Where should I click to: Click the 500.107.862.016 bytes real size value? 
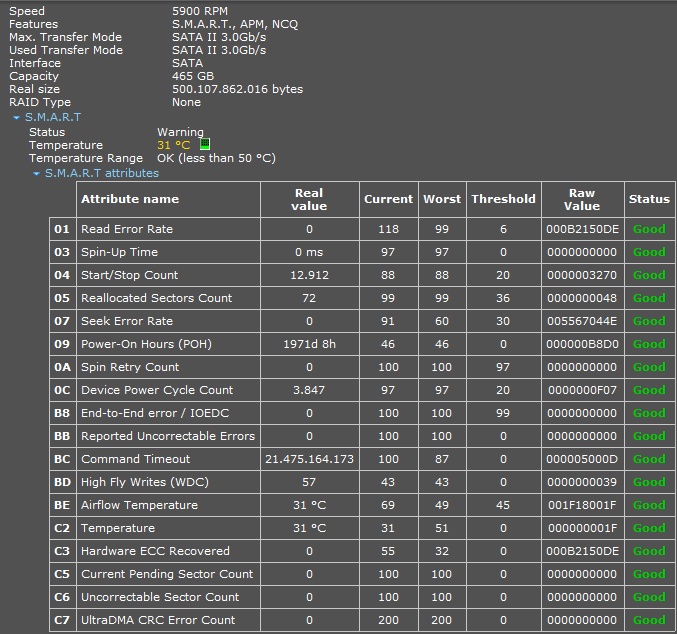pos(237,89)
